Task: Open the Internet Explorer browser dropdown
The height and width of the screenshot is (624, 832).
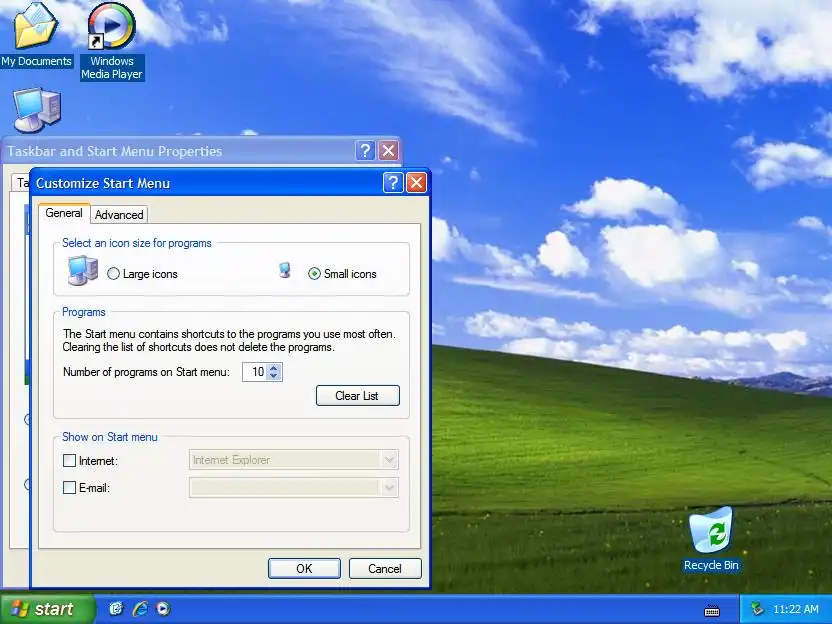Action: click(389, 460)
